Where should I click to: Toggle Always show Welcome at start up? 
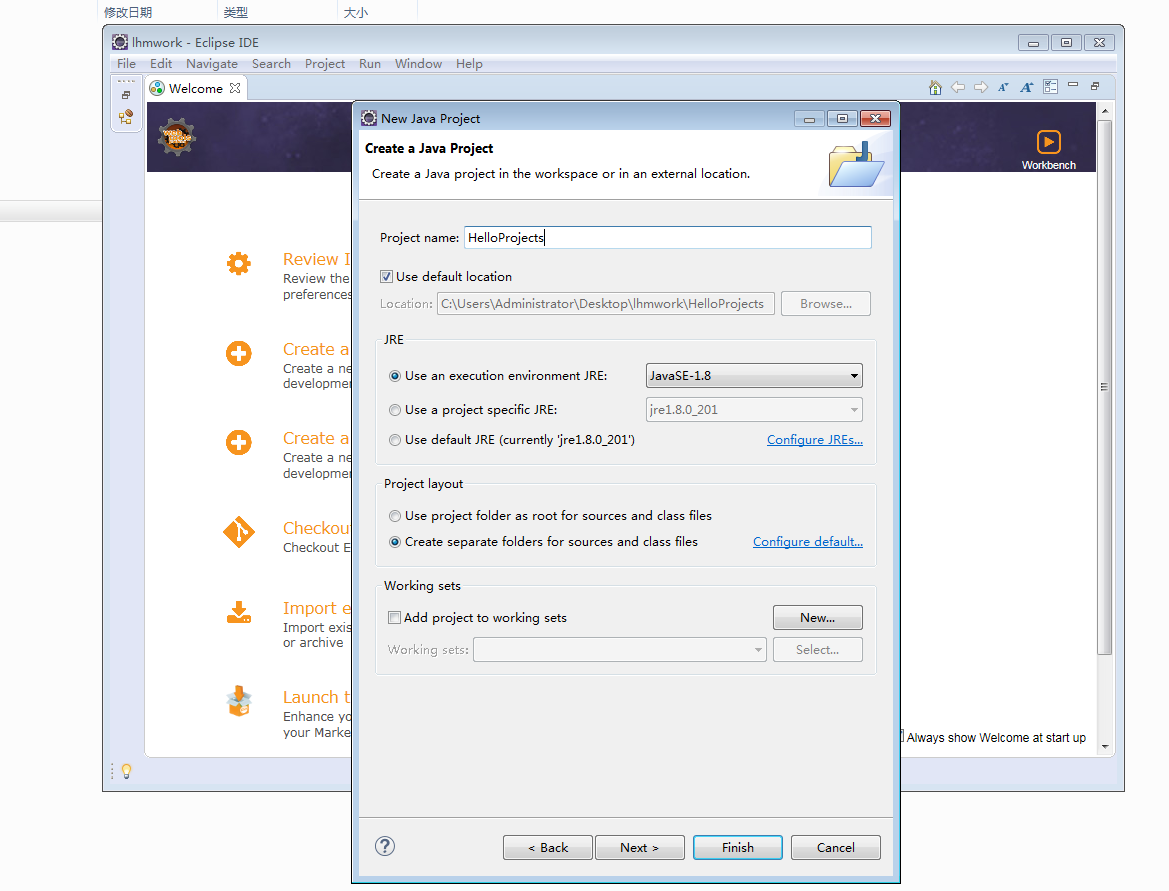click(x=901, y=737)
